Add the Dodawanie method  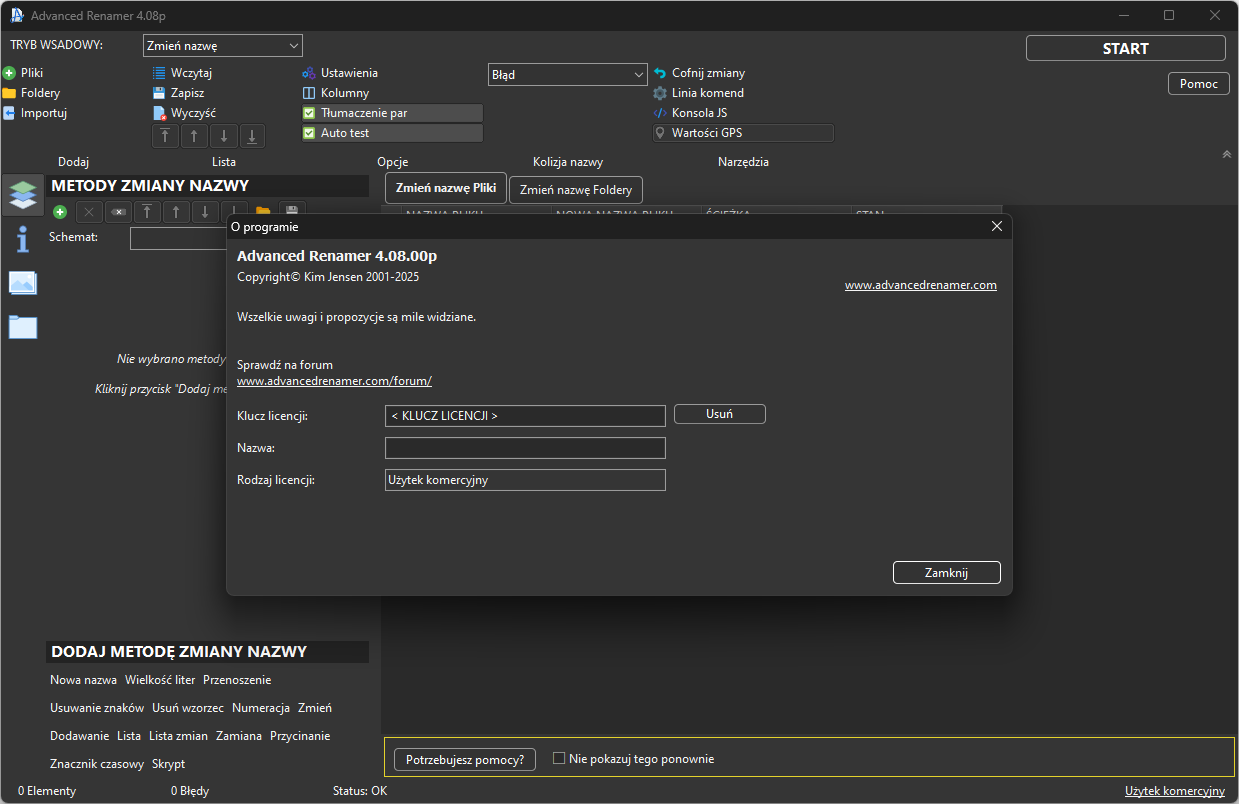pos(80,736)
